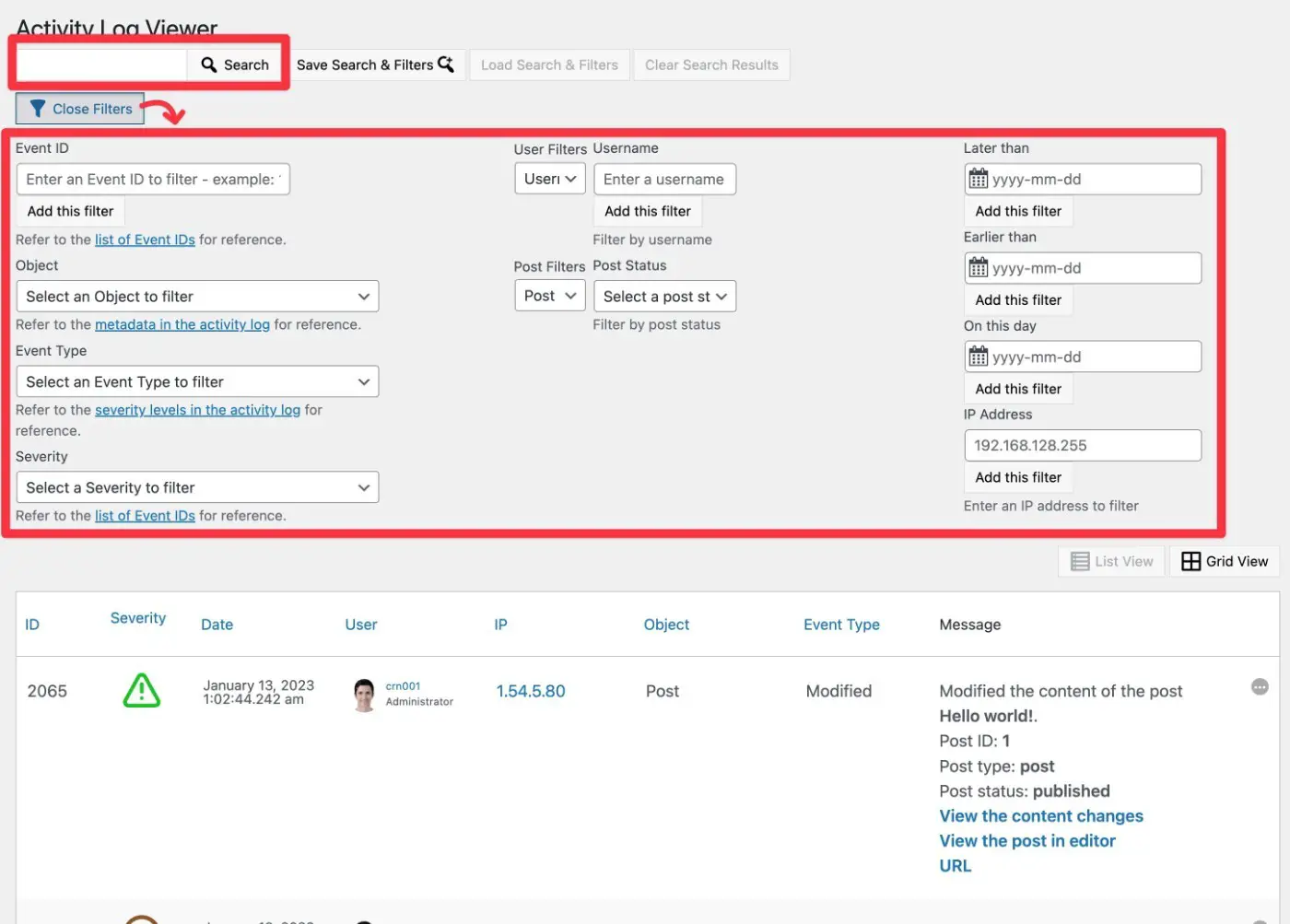Viewport: 1290px width, 924px height.
Task: Sort table by Severity column
Action: click(138, 618)
